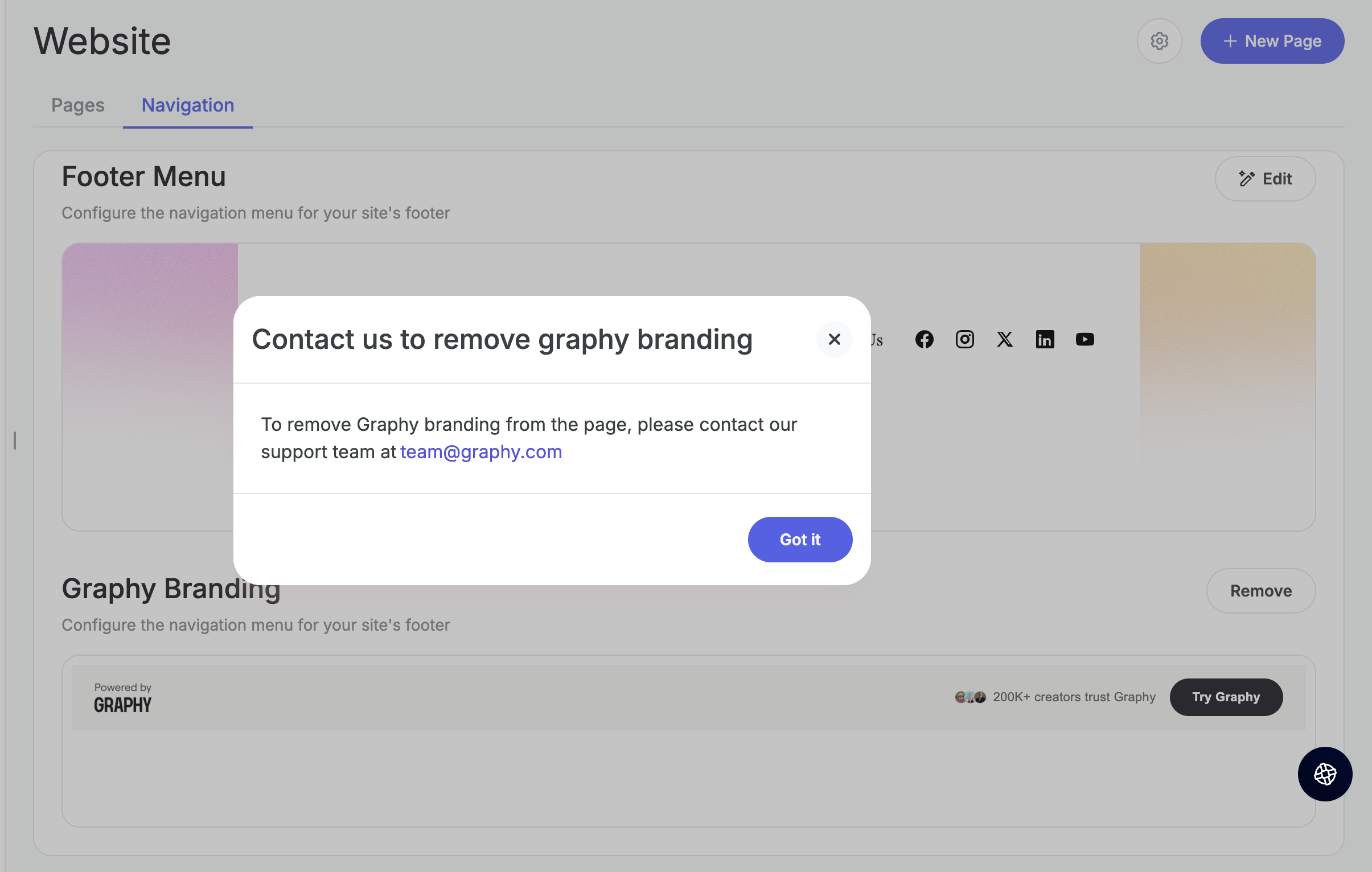1372x872 pixels.
Task: Click the sidebar collapse handle on left edge
Action: point(15,441)
